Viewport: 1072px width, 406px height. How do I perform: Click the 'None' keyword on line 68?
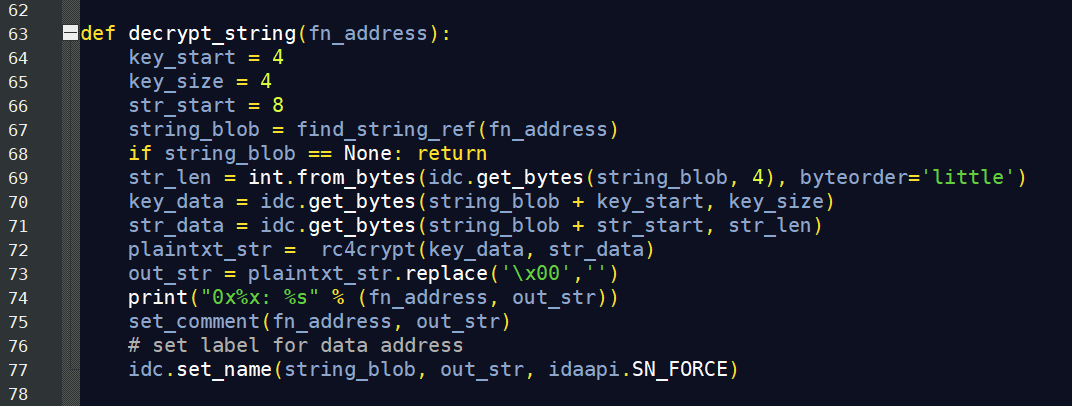pos(368,154)
